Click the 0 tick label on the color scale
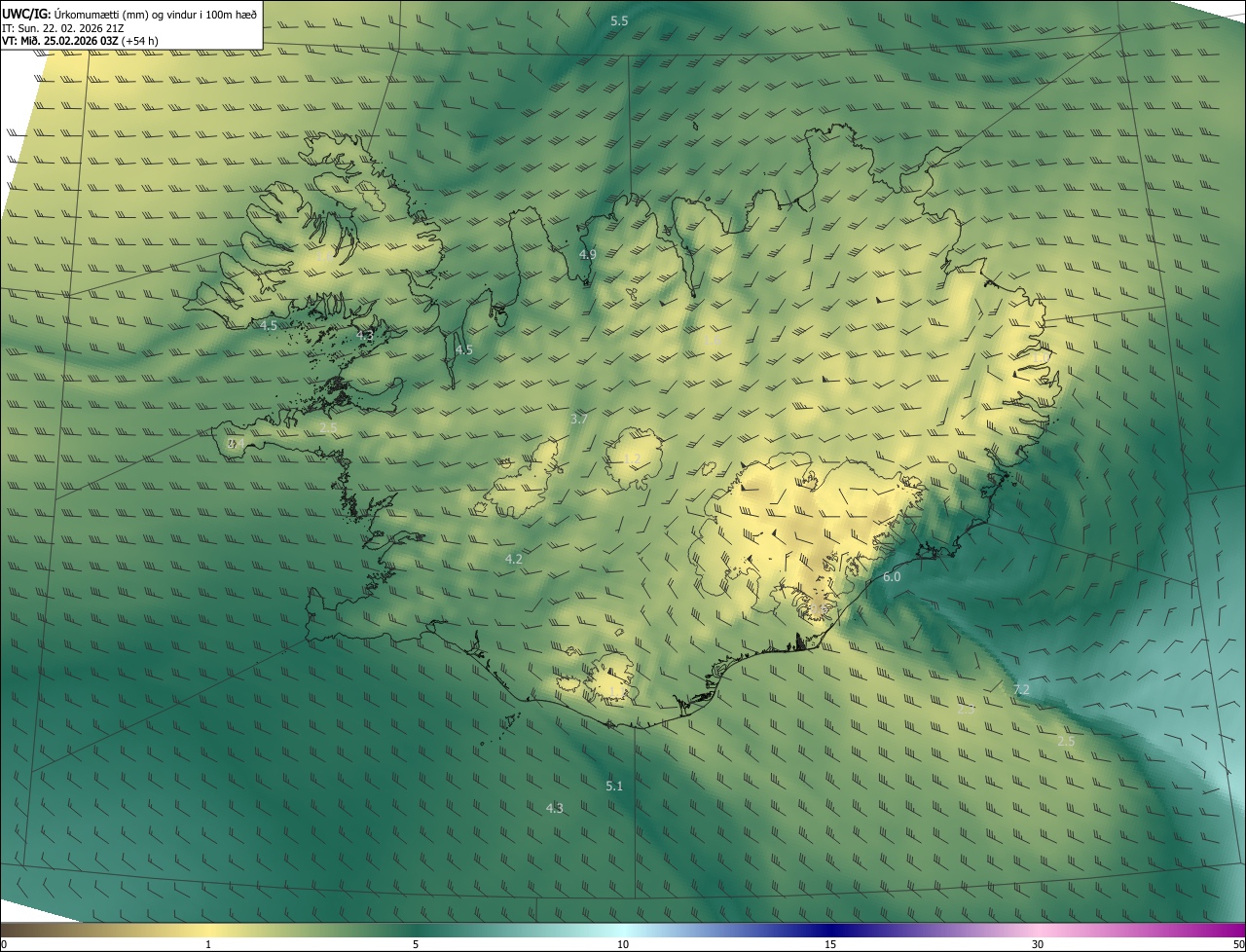Screen dimensions: 1246x952 coord(4,944)
